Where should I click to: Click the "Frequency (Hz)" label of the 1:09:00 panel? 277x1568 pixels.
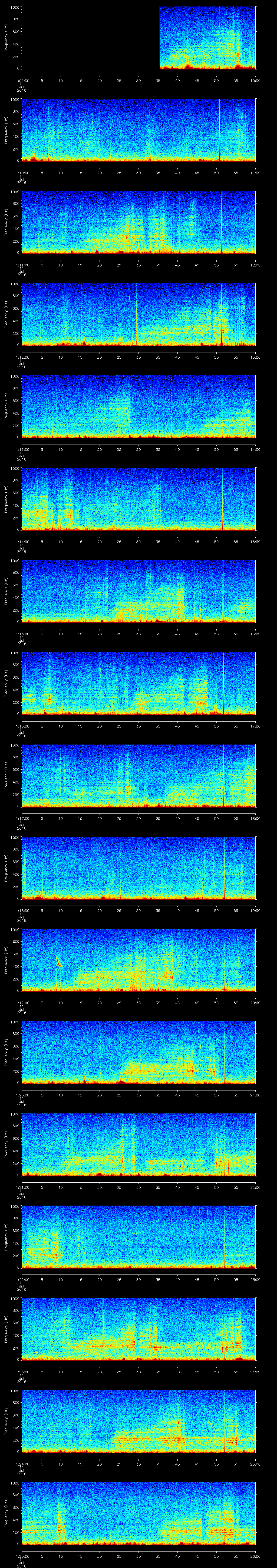6,38
